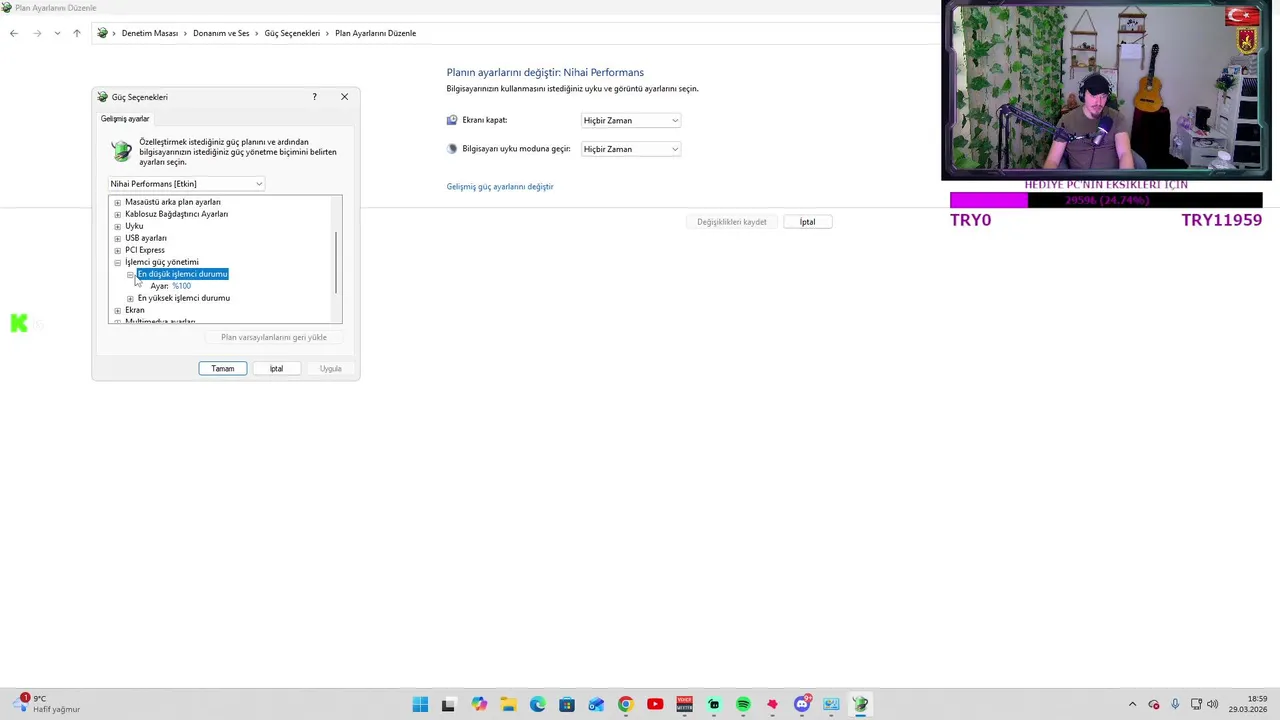Select the Gelişmiş ayarlar tab
The width and height of the screenshot is (1280, 720).
coord(125,119)
